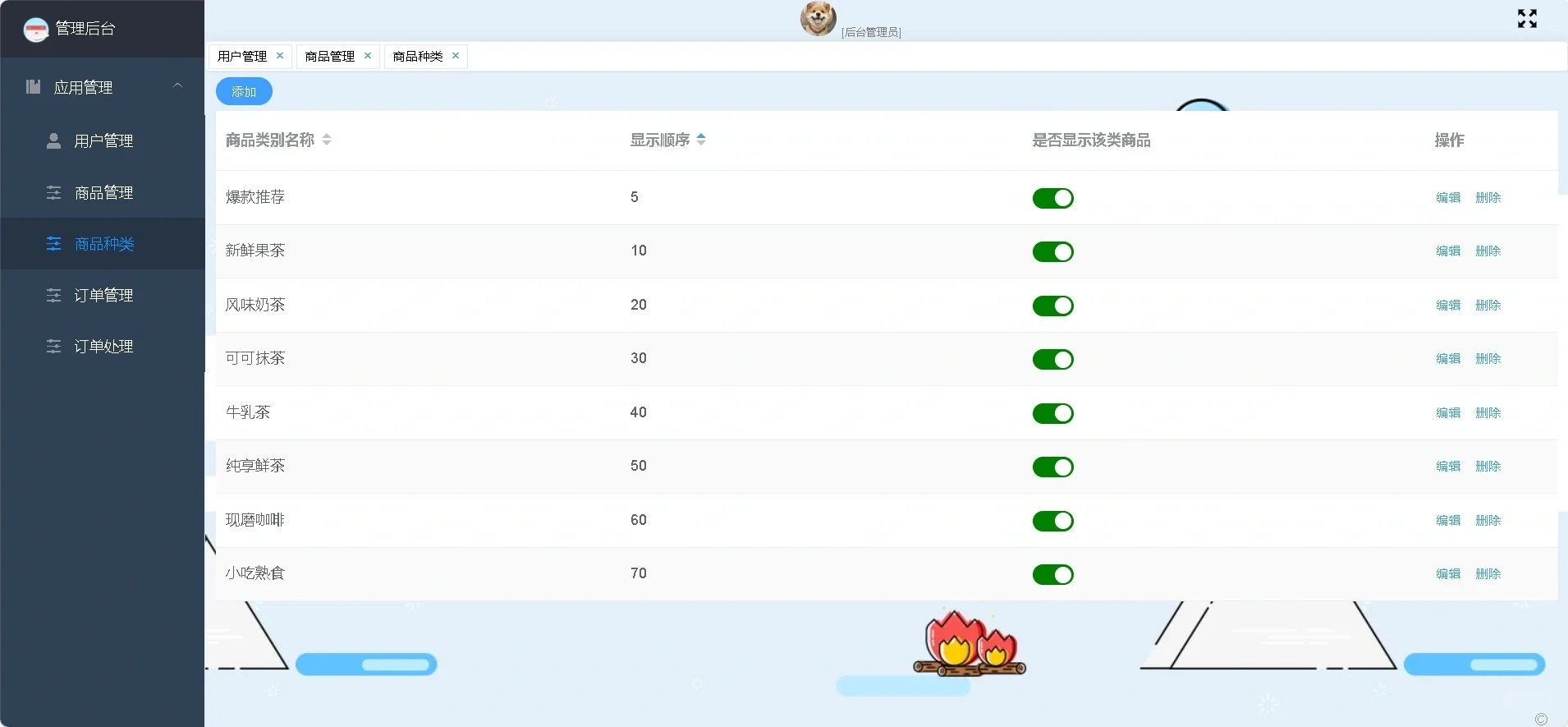Close the 用户管理 tab
1568x727 pixels.
click(x=280, y=55)
